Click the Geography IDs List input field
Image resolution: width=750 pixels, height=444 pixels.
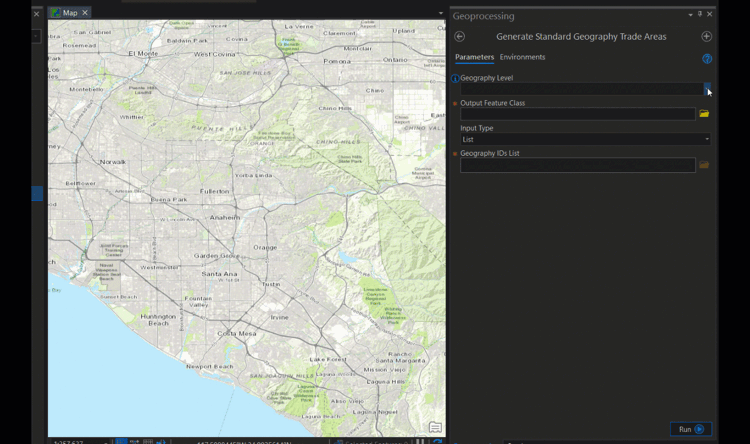pos(577,165)
